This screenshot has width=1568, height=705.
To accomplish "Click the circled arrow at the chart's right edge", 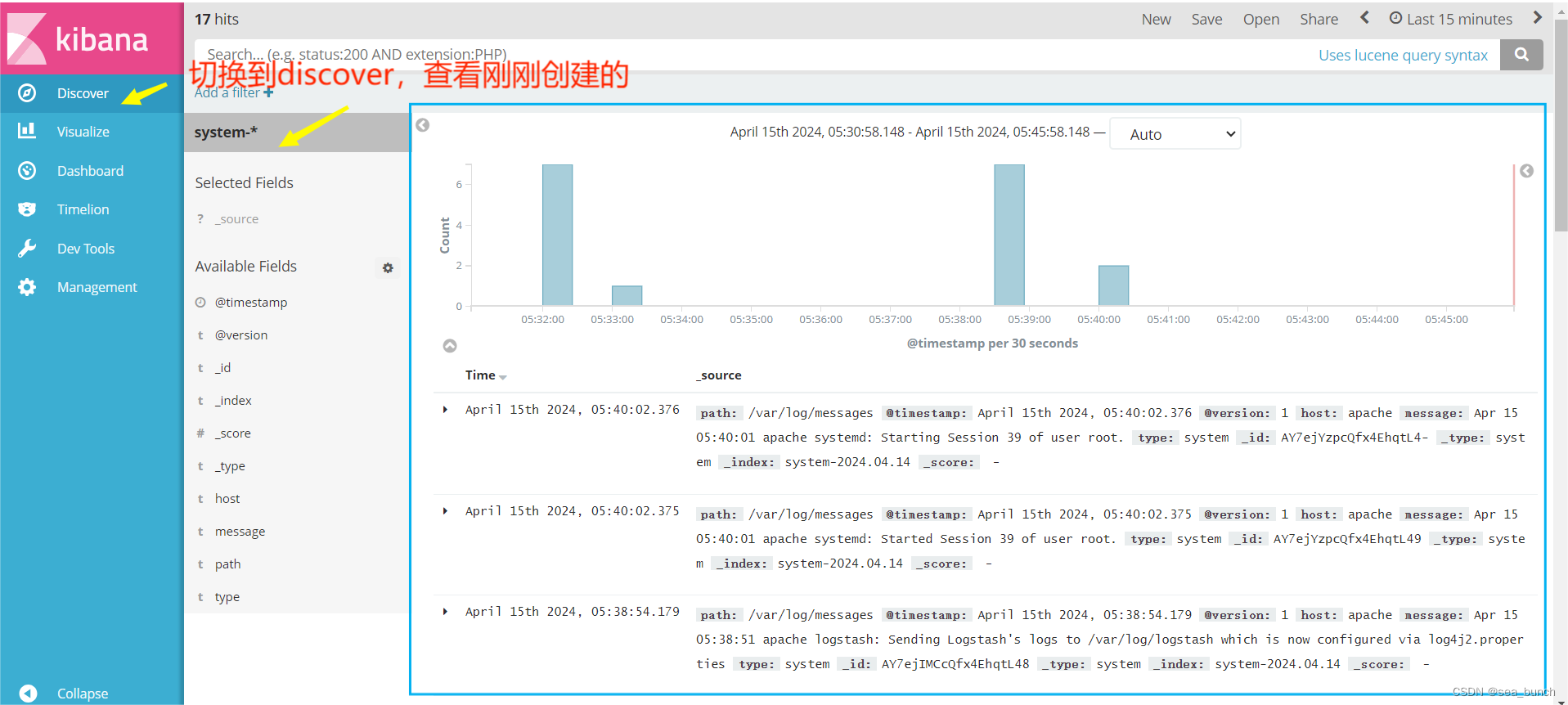I will tap(1526, 171).
